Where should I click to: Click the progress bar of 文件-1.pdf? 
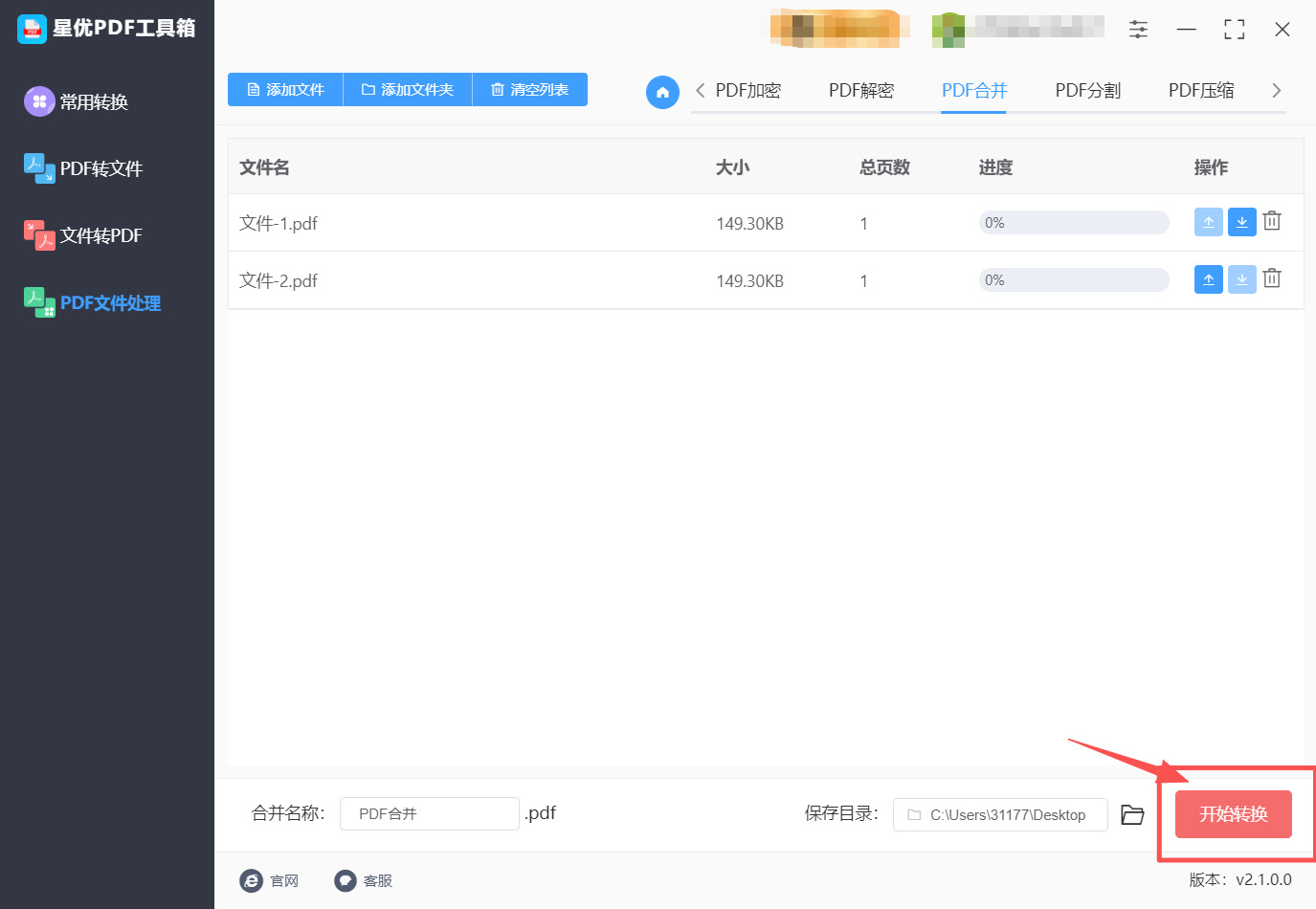tap(1073, 221)
